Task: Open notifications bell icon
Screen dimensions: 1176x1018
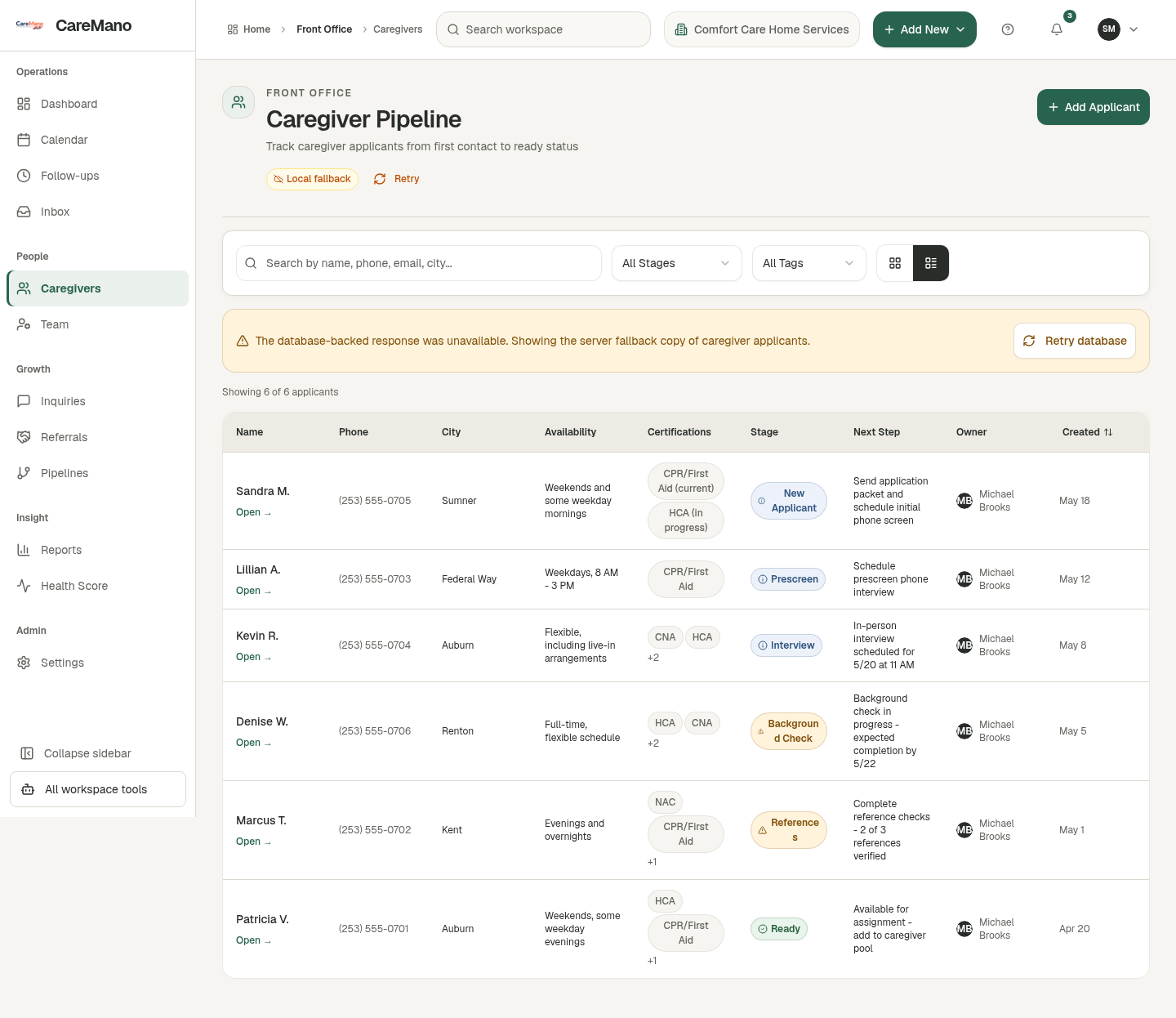Action: tap(1057, 29)
